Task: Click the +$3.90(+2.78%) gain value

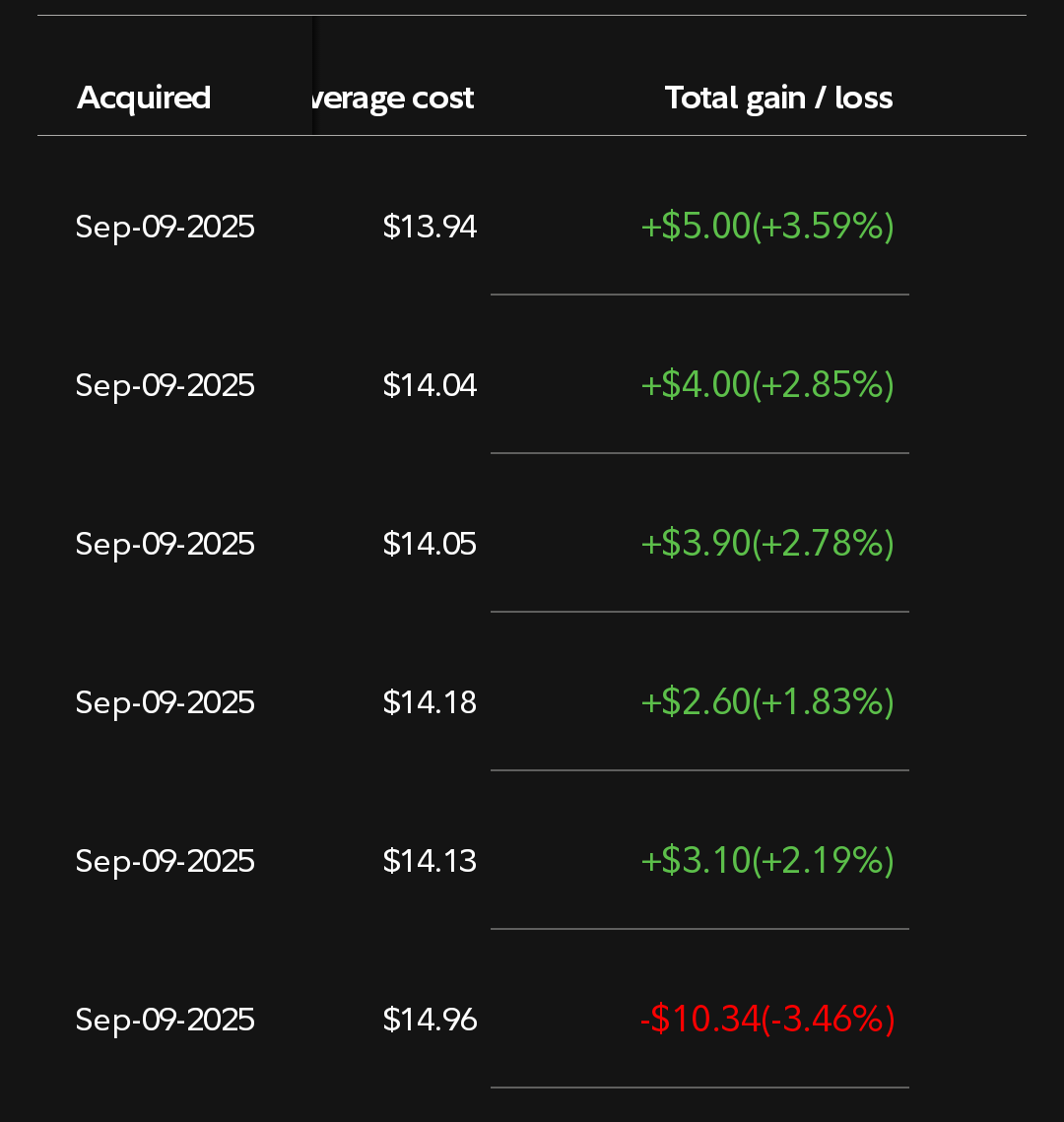Action: click(767, 543)
